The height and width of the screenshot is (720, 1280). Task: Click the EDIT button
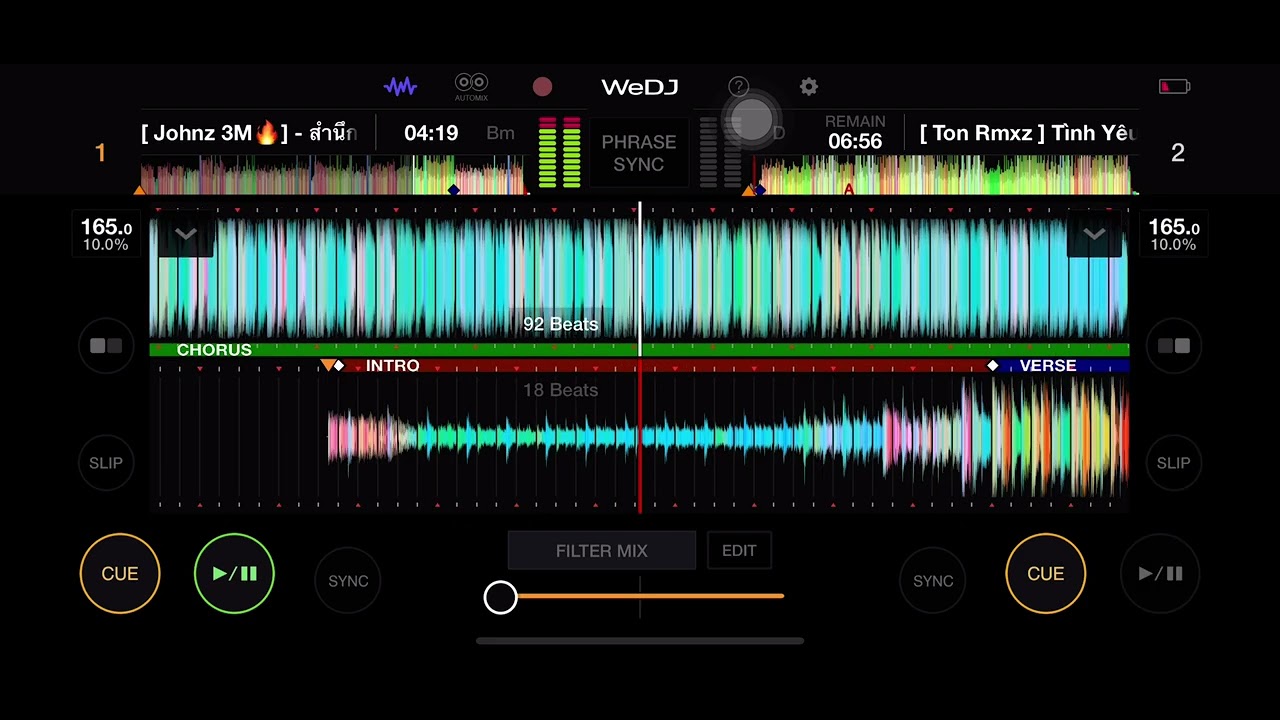point(739,551)
